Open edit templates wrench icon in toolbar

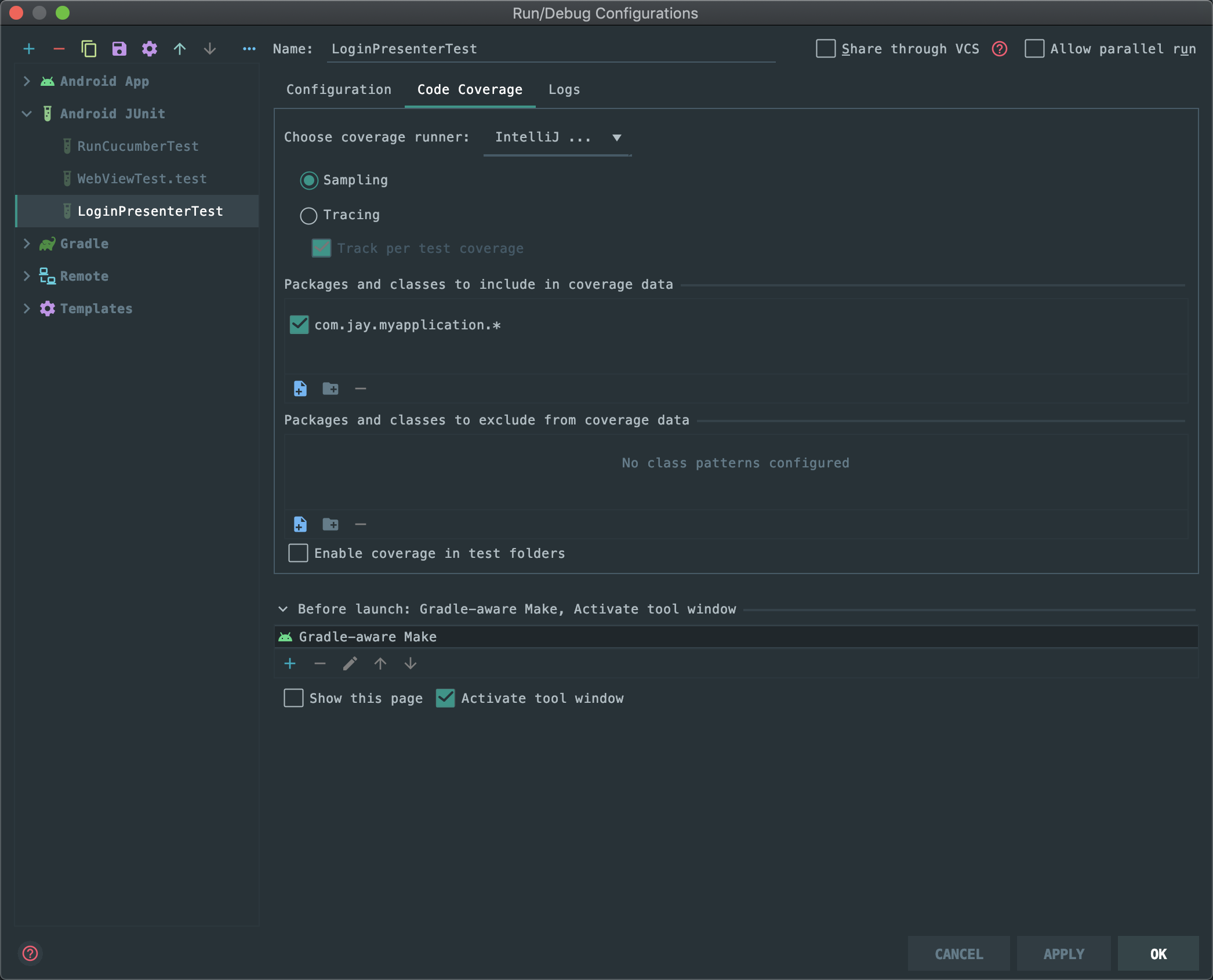click(x=150, y=49)
